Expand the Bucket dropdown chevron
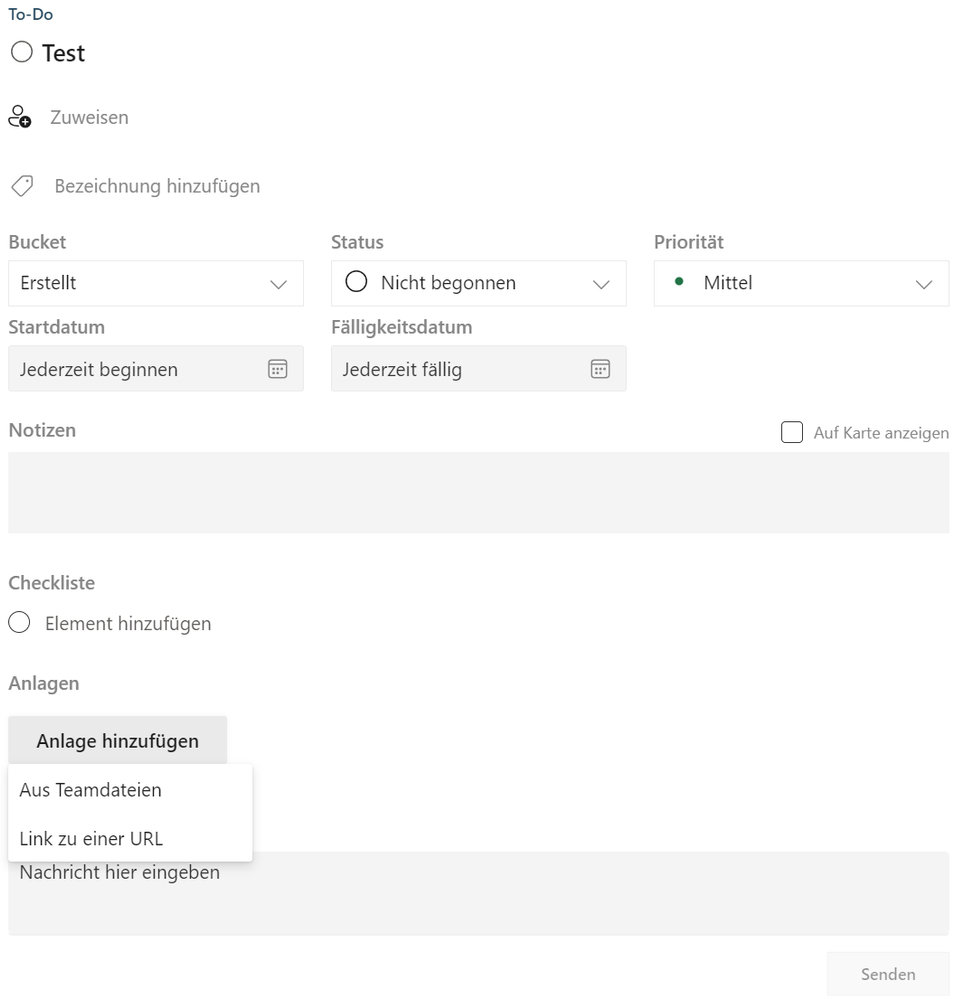The height and width of the screenshot is (999, 955). click(279, 284)
